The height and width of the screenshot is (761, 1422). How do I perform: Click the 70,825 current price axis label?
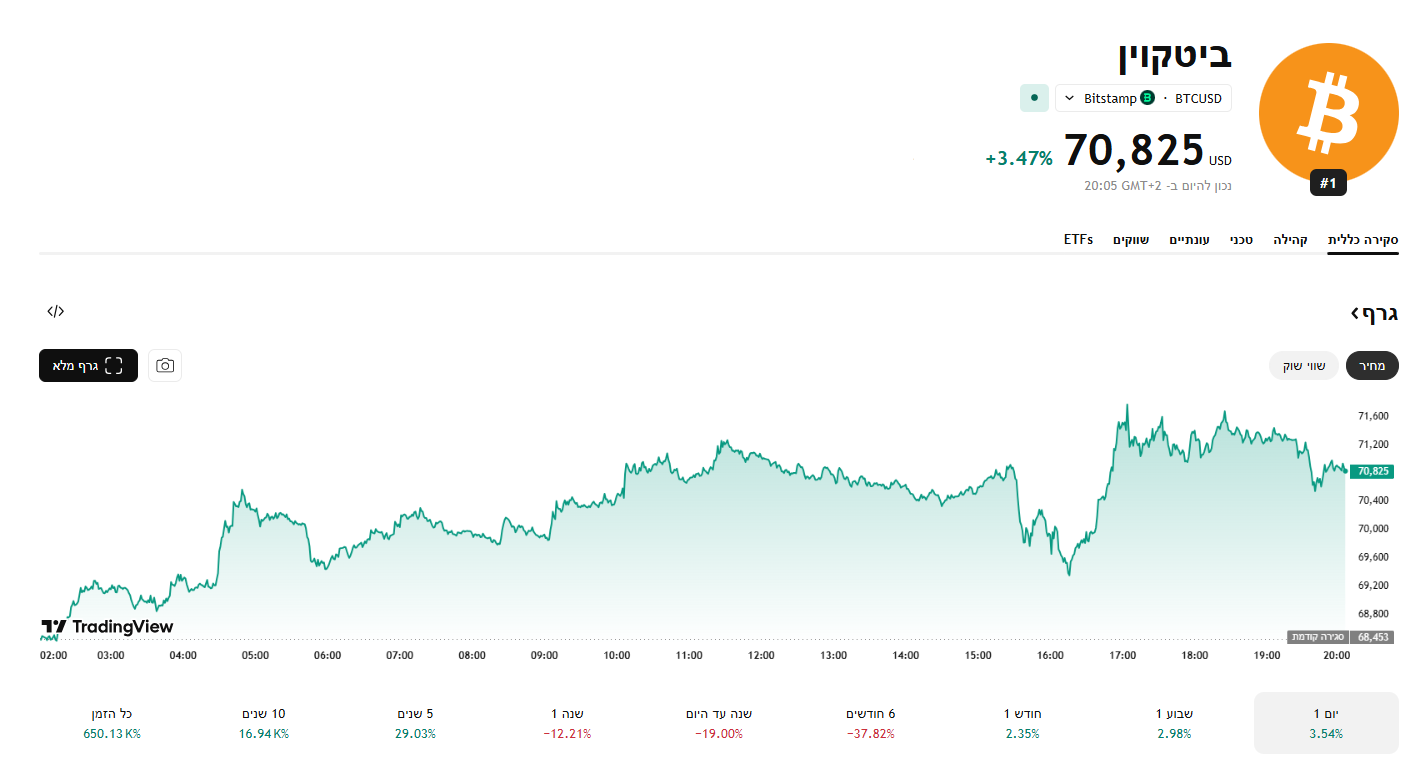tap(1373, 471)
